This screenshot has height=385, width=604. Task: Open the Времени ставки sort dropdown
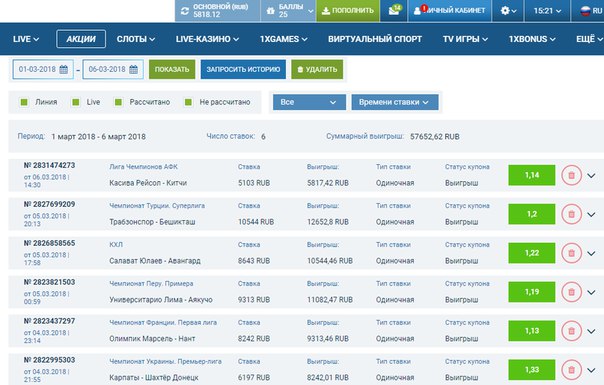tap(394, 102)
